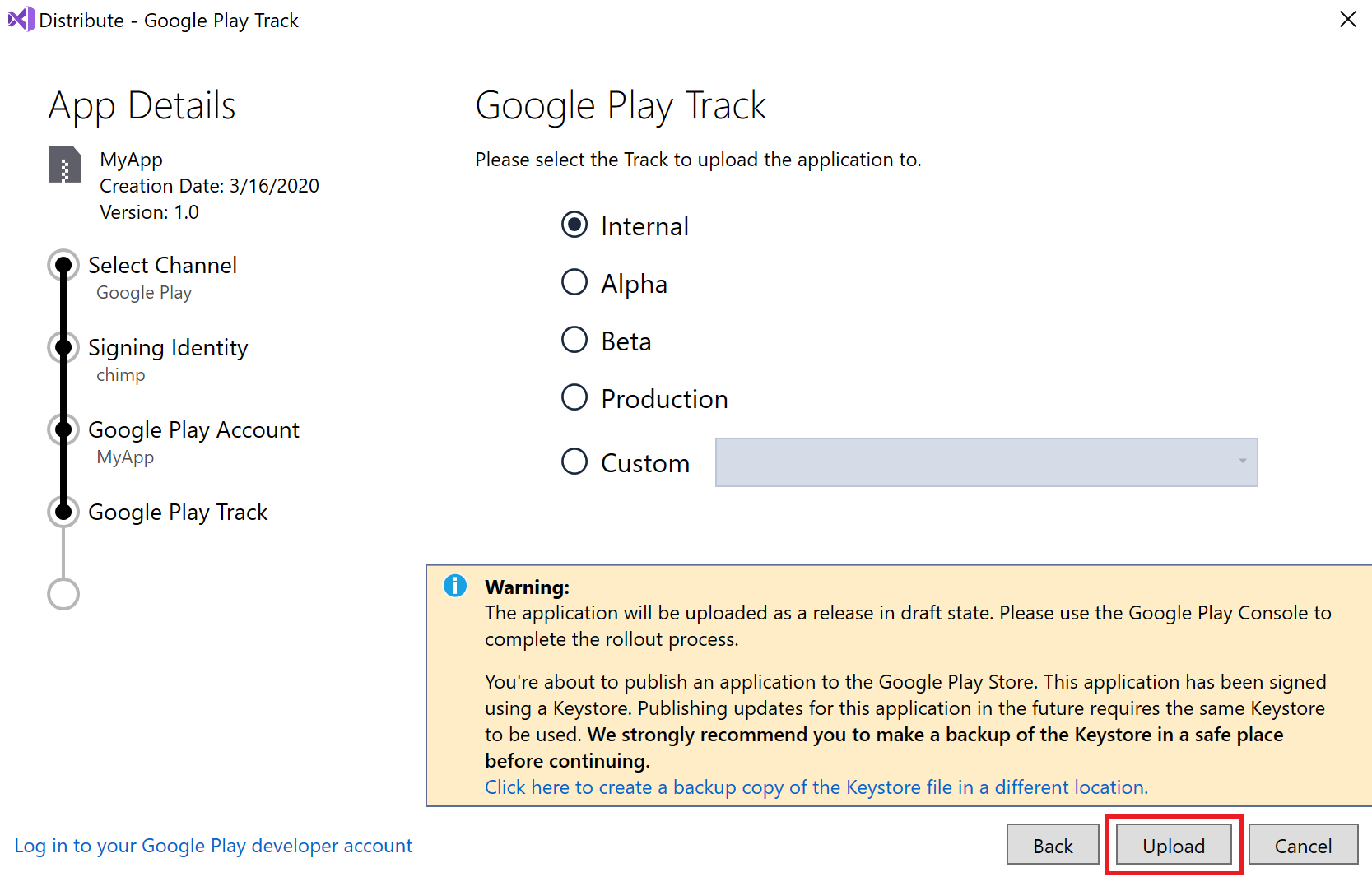This screenshot has height=877, width=1372.
Task: Open the Custom track dropdown
Action: pos(986,462)
